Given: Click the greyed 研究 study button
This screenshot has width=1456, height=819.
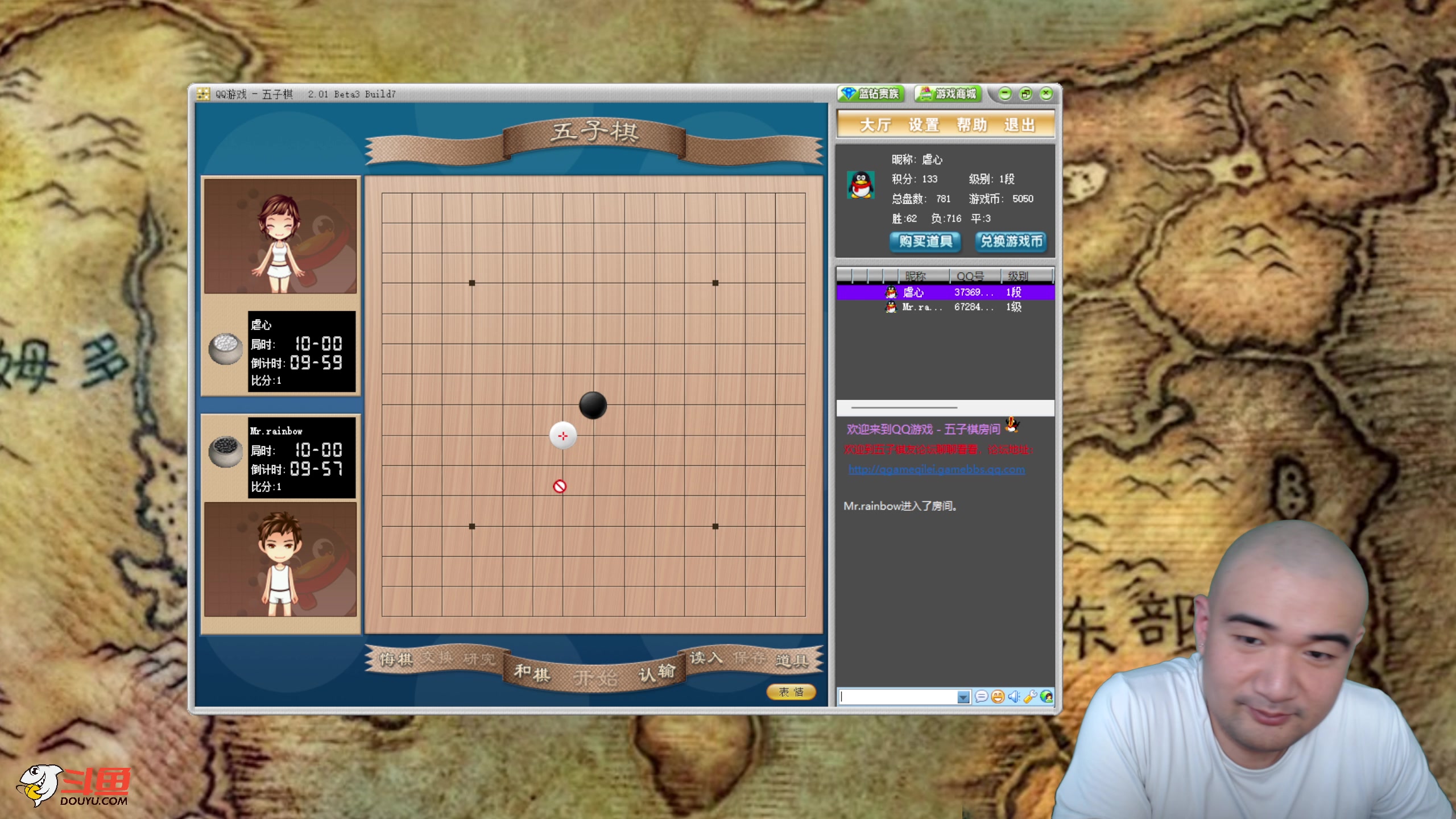Looking at the screenshot, I should pos(479,659).
